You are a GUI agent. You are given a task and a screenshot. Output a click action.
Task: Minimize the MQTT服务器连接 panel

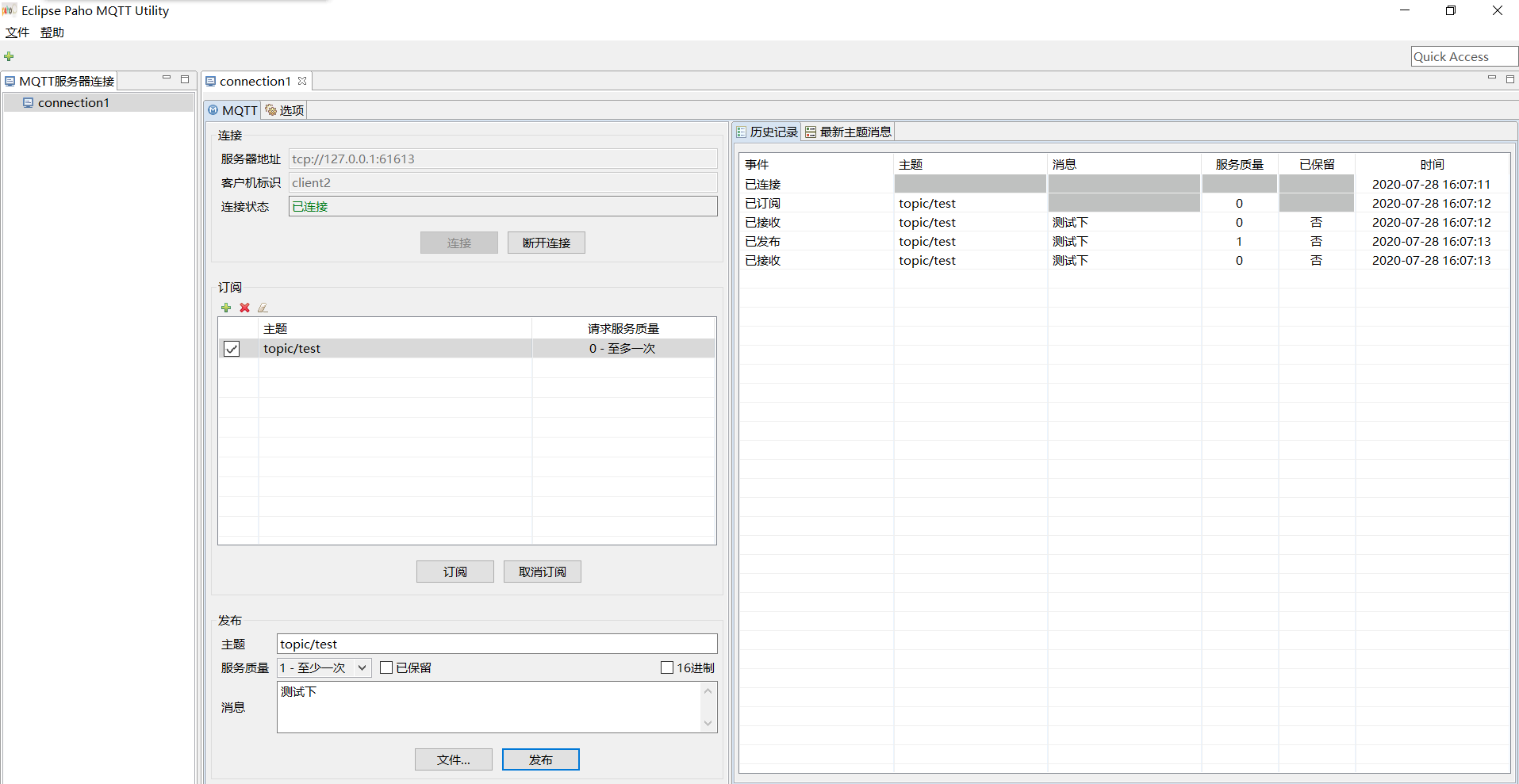(x=167, y=78)
